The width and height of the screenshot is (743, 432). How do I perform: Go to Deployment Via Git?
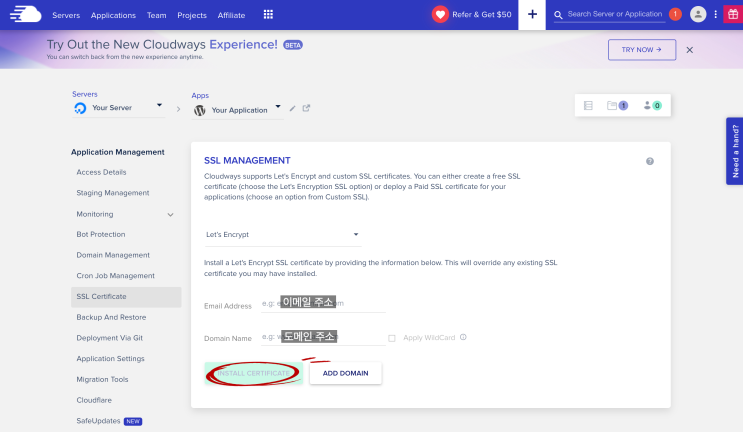(109, 338)
